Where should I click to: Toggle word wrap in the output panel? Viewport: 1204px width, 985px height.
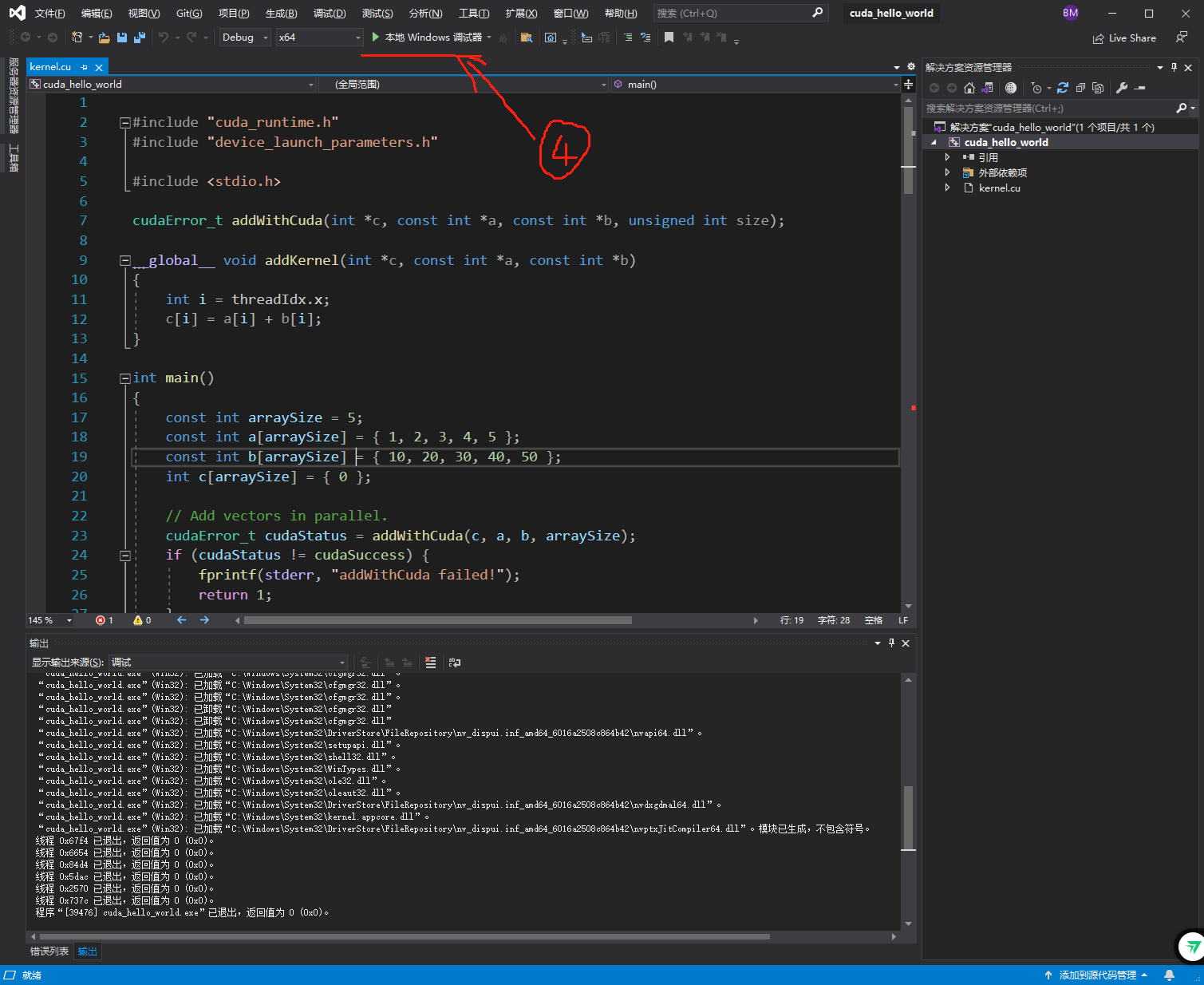coord(455,663)
